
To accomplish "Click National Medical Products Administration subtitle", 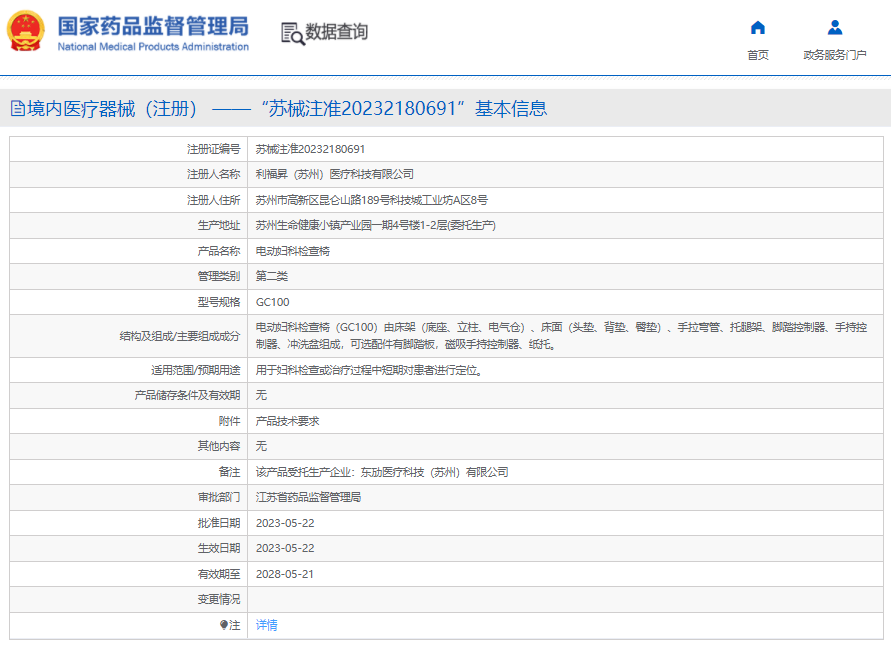I will [153, 47].
